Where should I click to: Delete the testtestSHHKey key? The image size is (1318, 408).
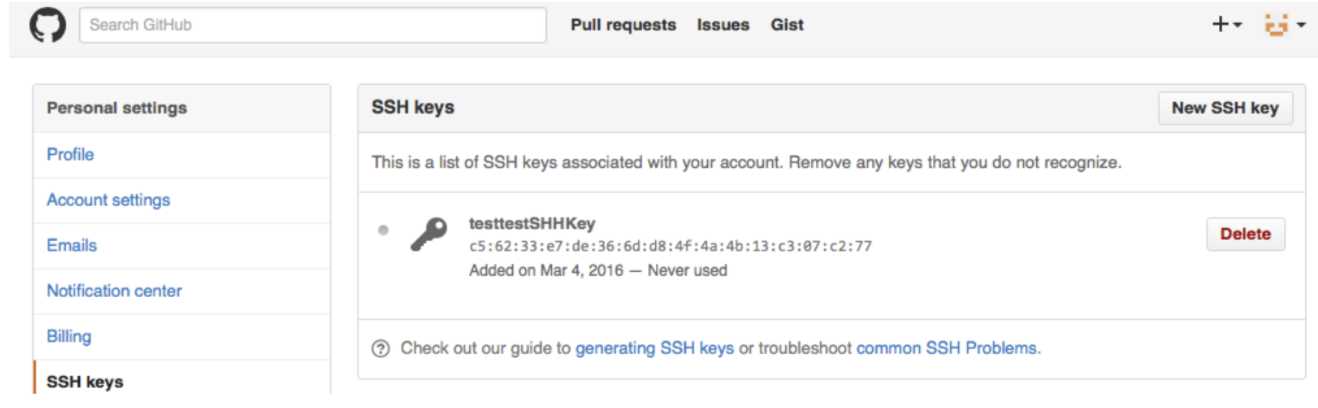click(1245, 234)
